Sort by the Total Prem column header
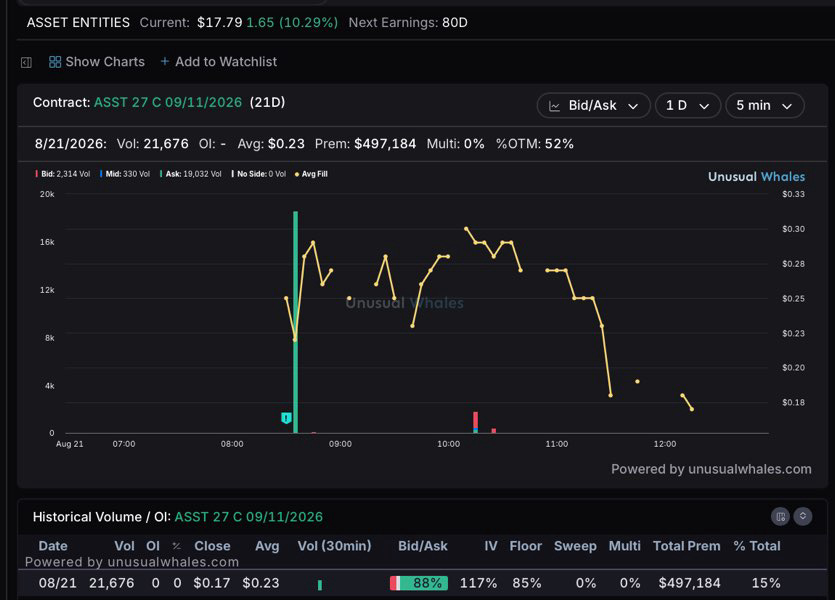 tap(686, 546)
